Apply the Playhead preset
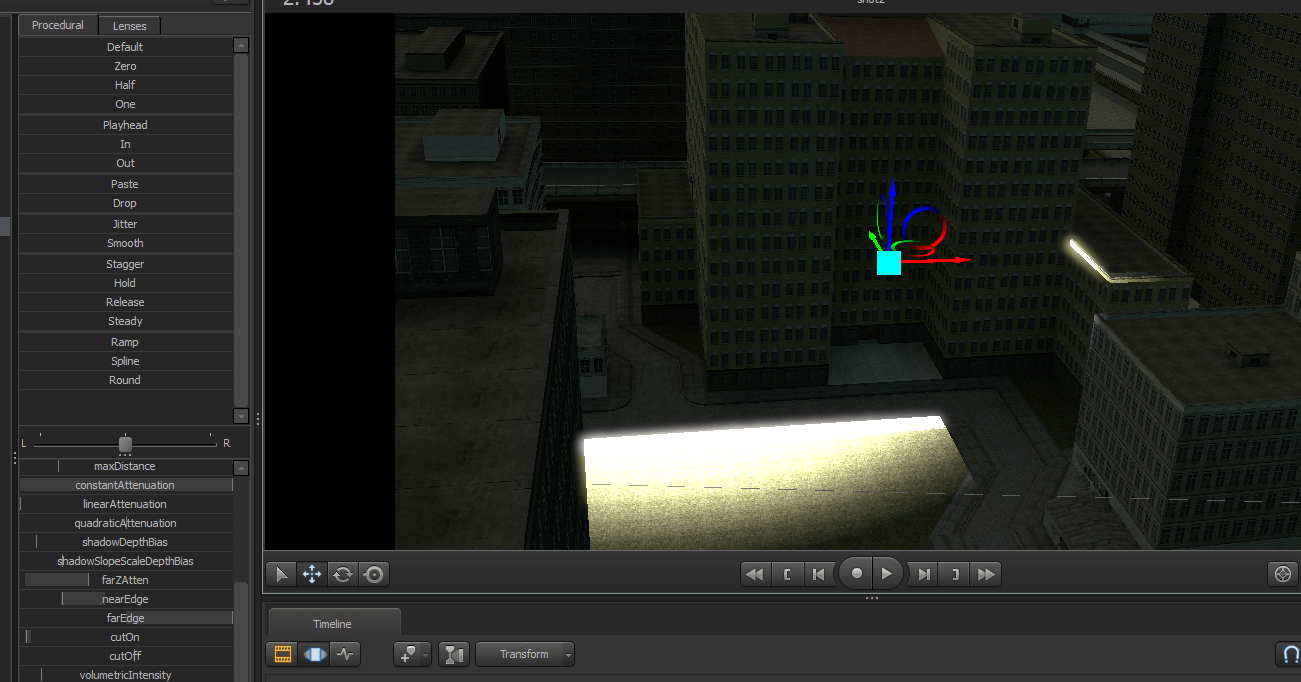The height and width of the screenshot is (682, 1301). point(125,125)
